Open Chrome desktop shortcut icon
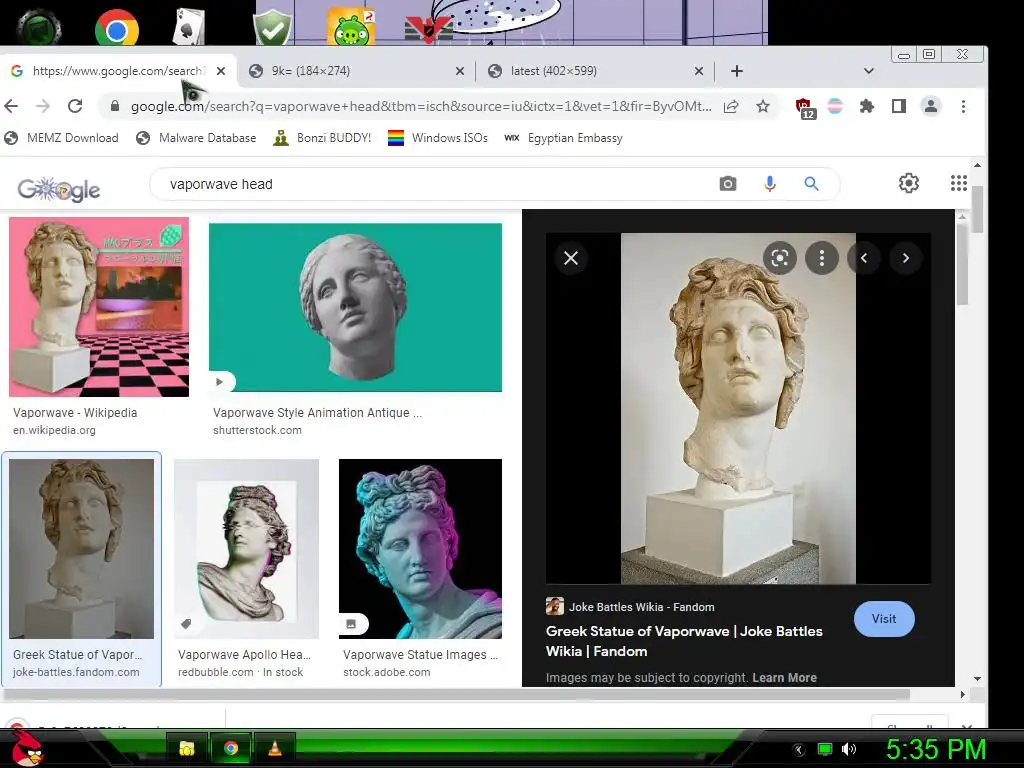Viewport: 1024px width, 768px height. (x=116, y=27)
